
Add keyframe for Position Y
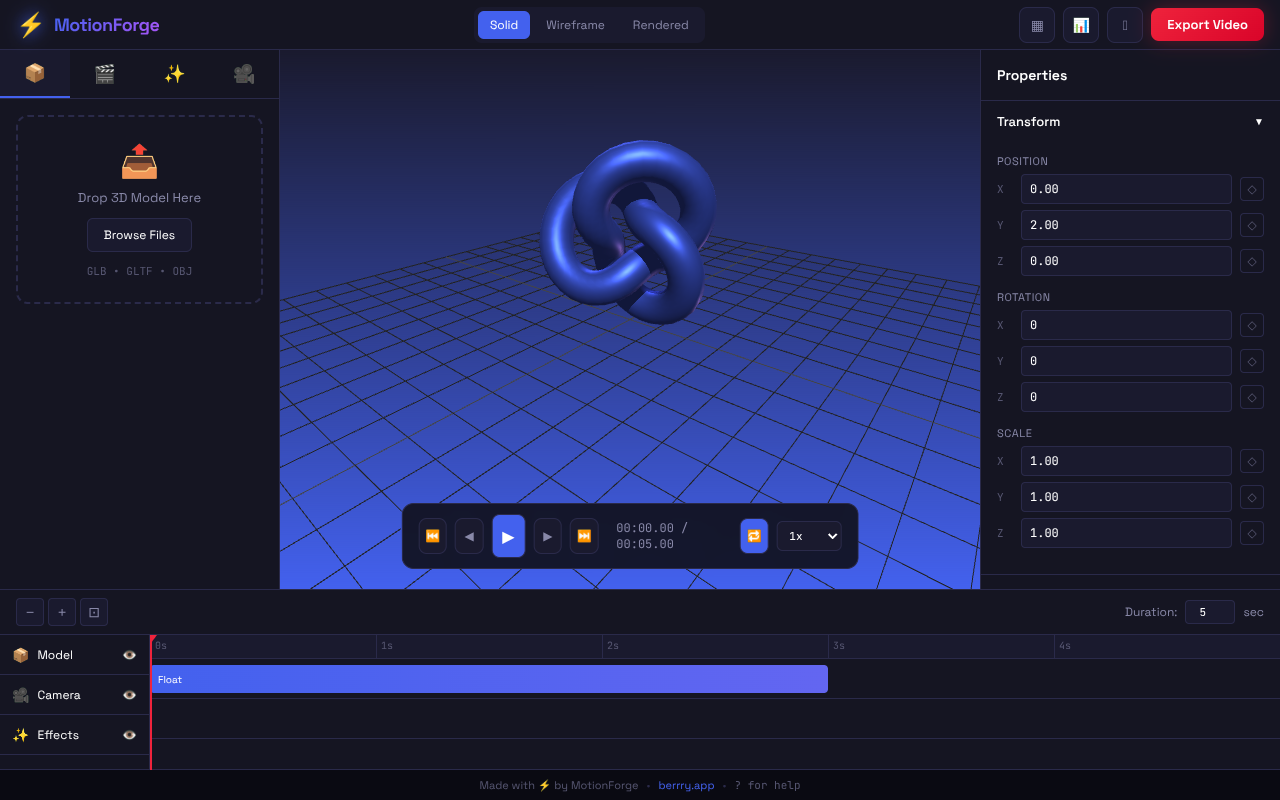[x=1252, y=225]
